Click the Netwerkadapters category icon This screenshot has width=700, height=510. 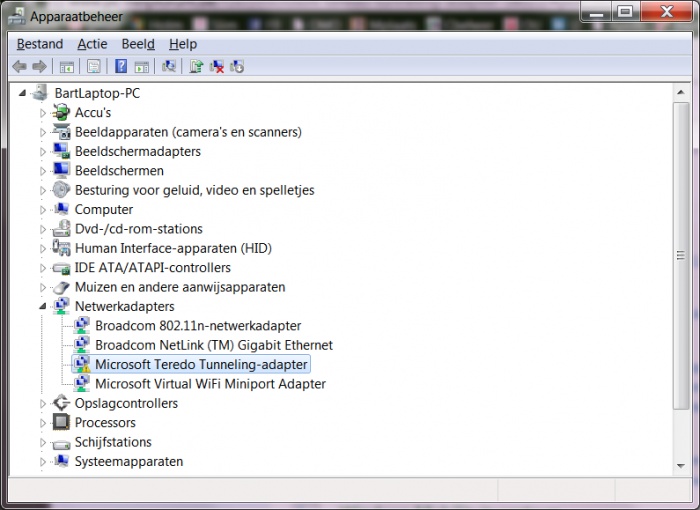pos(61,306)
